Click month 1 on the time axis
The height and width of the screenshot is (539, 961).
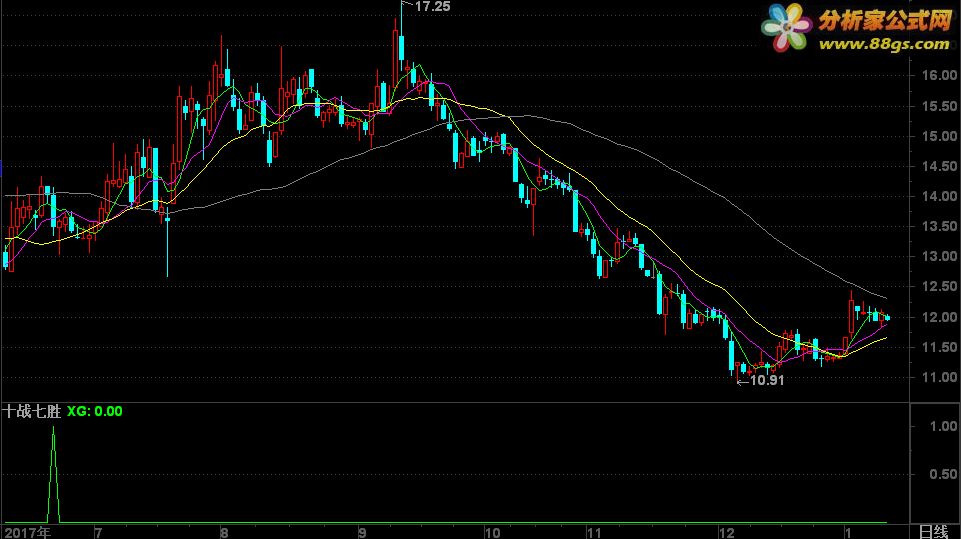pyautogui.click(x=848, y=532)
